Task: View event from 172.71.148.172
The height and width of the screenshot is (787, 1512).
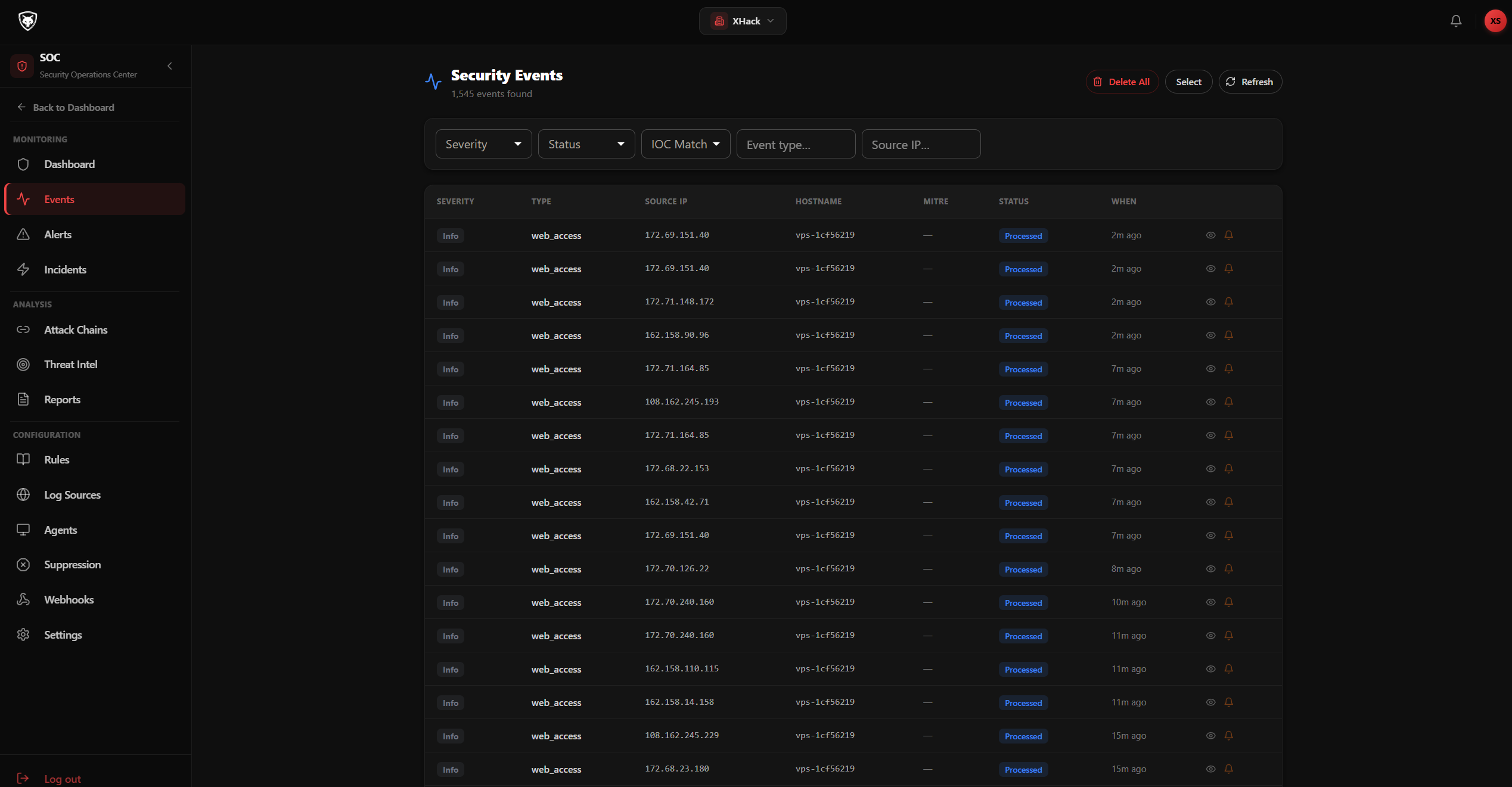Action: [1210, 302]
